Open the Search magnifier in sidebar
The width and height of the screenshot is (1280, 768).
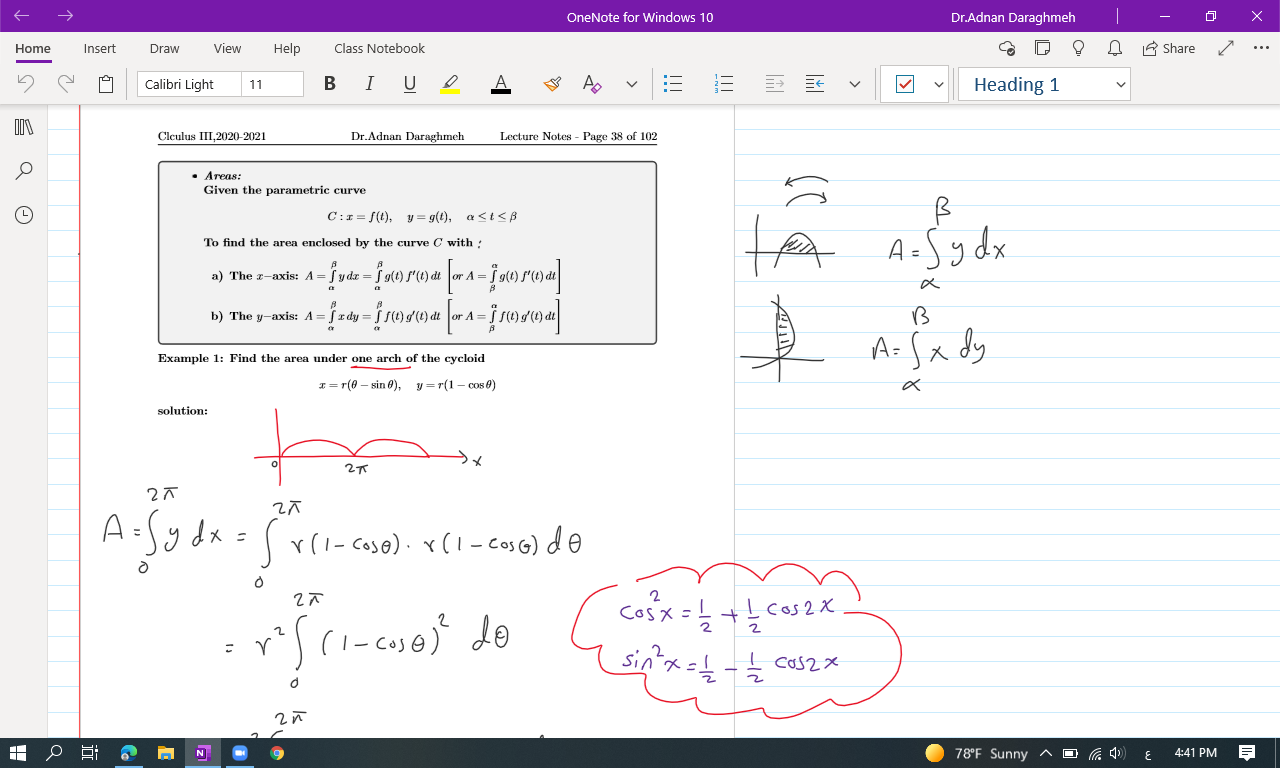pyautogui.click(x=25, y=171)
